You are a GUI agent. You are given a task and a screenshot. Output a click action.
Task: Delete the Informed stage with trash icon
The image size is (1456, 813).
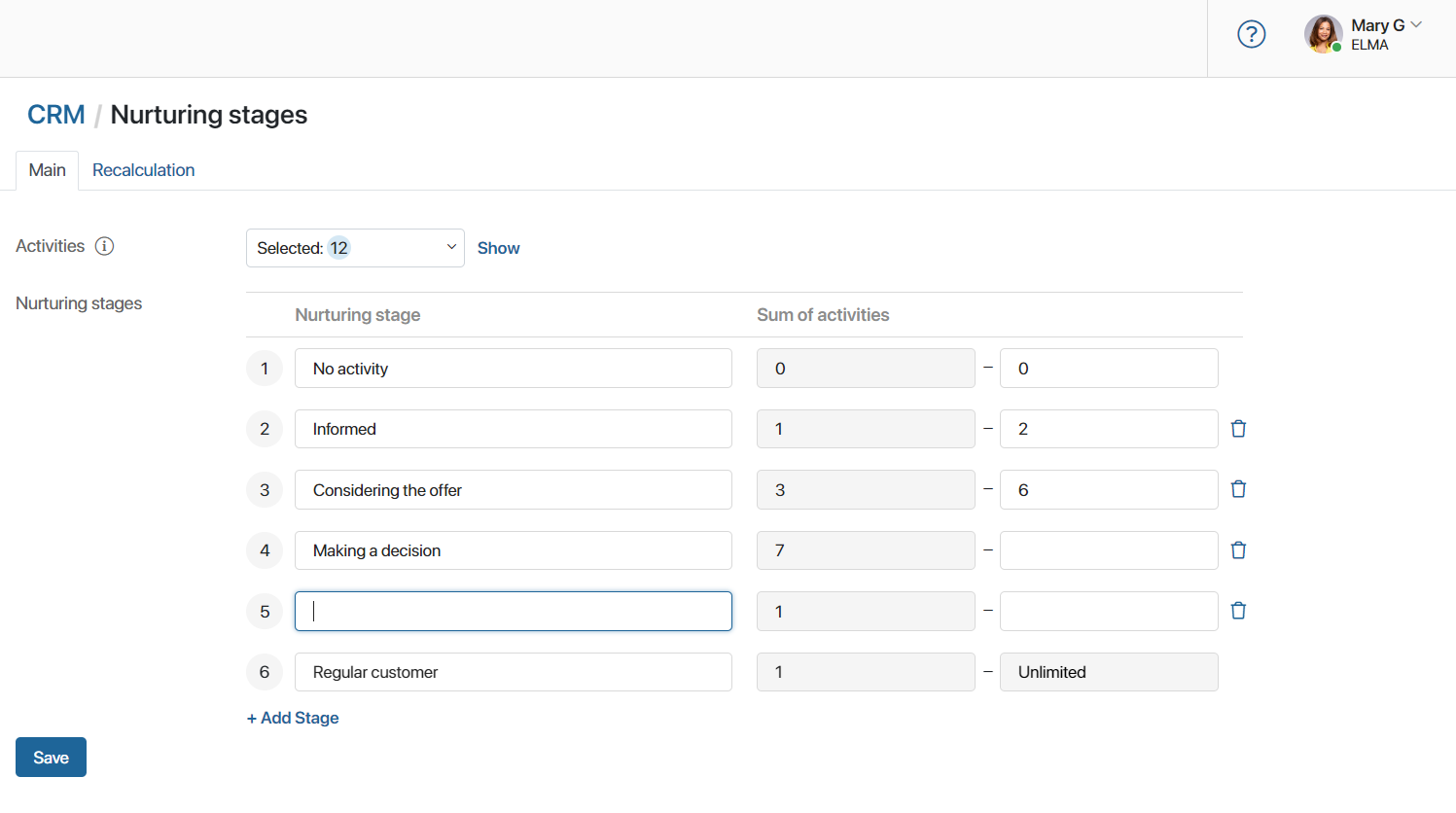coord(1238,429)
